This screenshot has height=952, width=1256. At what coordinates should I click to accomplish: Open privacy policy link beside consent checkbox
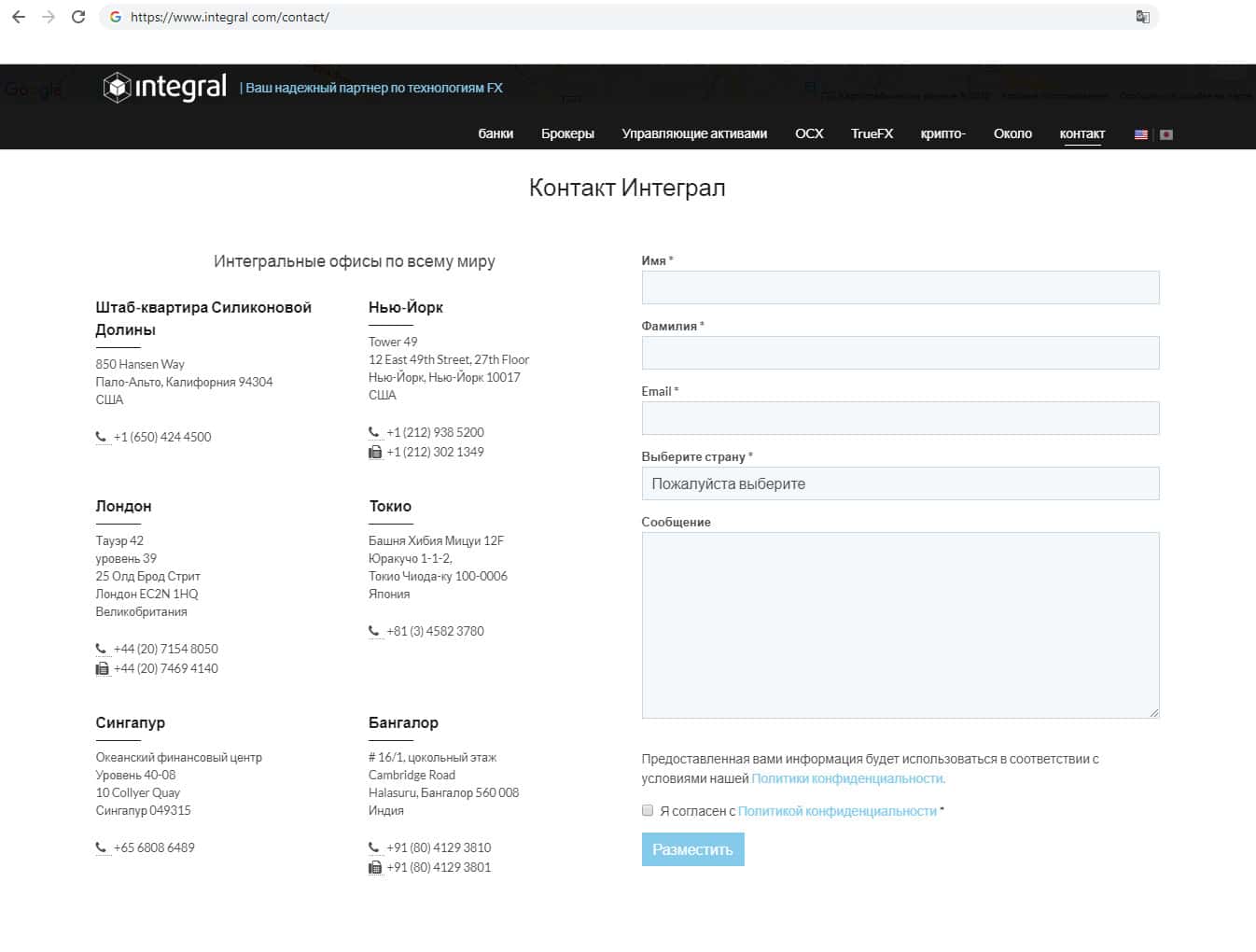[837, 811]
